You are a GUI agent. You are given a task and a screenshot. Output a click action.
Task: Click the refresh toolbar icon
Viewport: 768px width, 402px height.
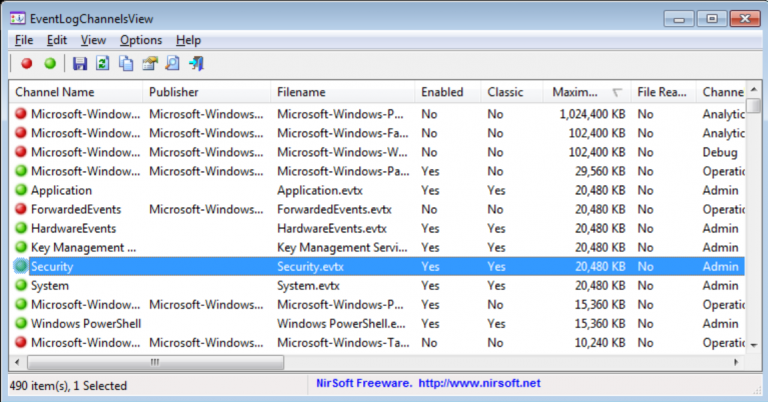(102, 64)
